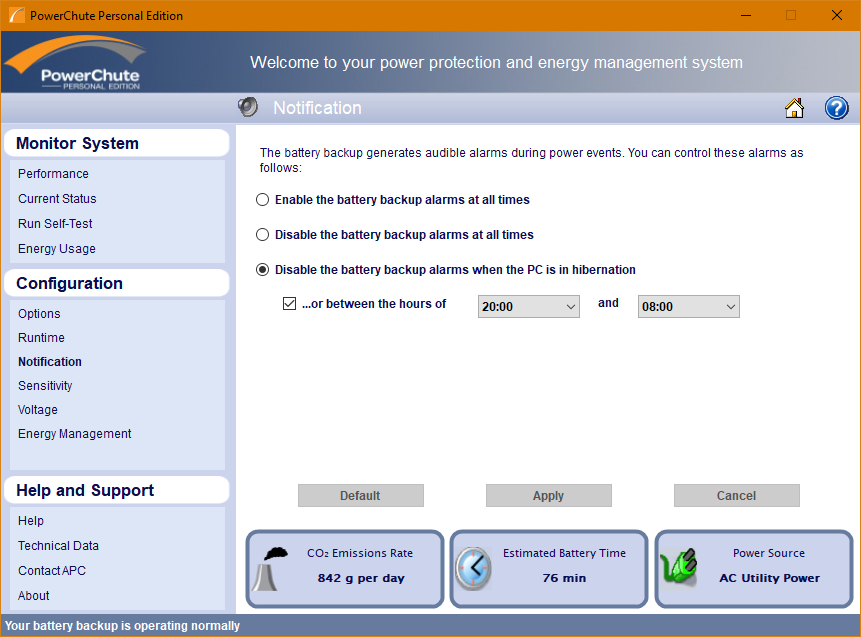Click the Notification speaker icon
This screenshot has width=861, height=637.
(x=248, y=107)
